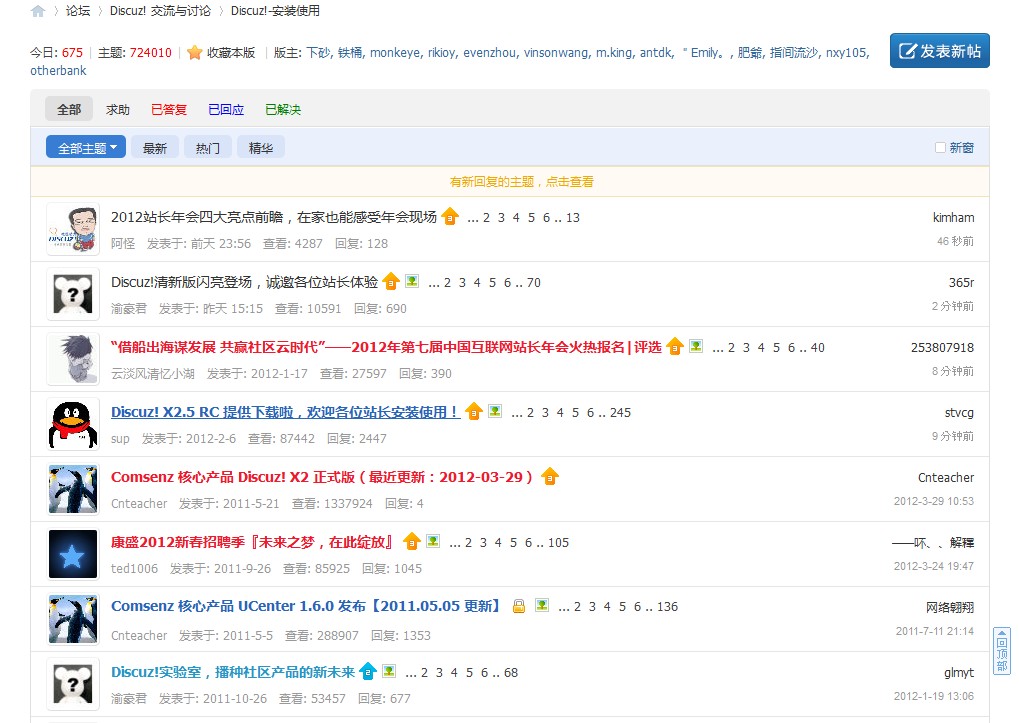1019x723 pixels.
Task: Click blue sticky icon on Discuz!实验室 thread
Action: point(368,671)
